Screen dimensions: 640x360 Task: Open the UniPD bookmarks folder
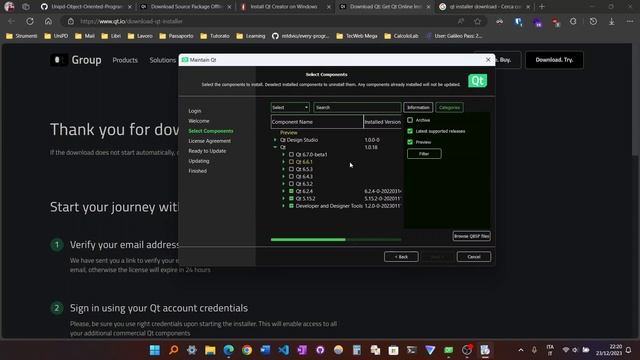[x=56, y=36]
